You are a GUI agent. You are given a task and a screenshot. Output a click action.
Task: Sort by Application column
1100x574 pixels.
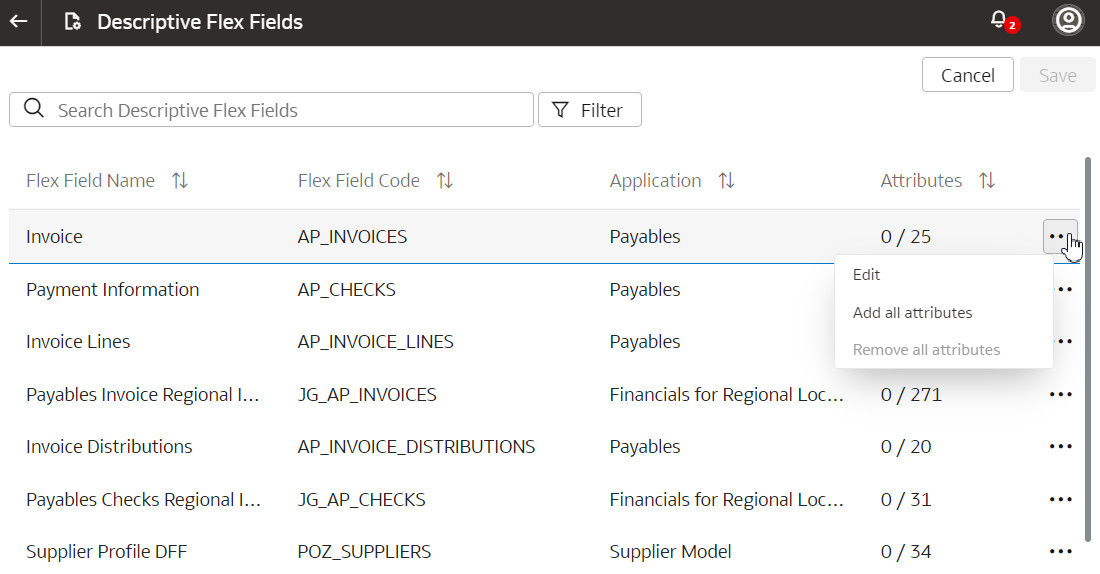(726, 181)
